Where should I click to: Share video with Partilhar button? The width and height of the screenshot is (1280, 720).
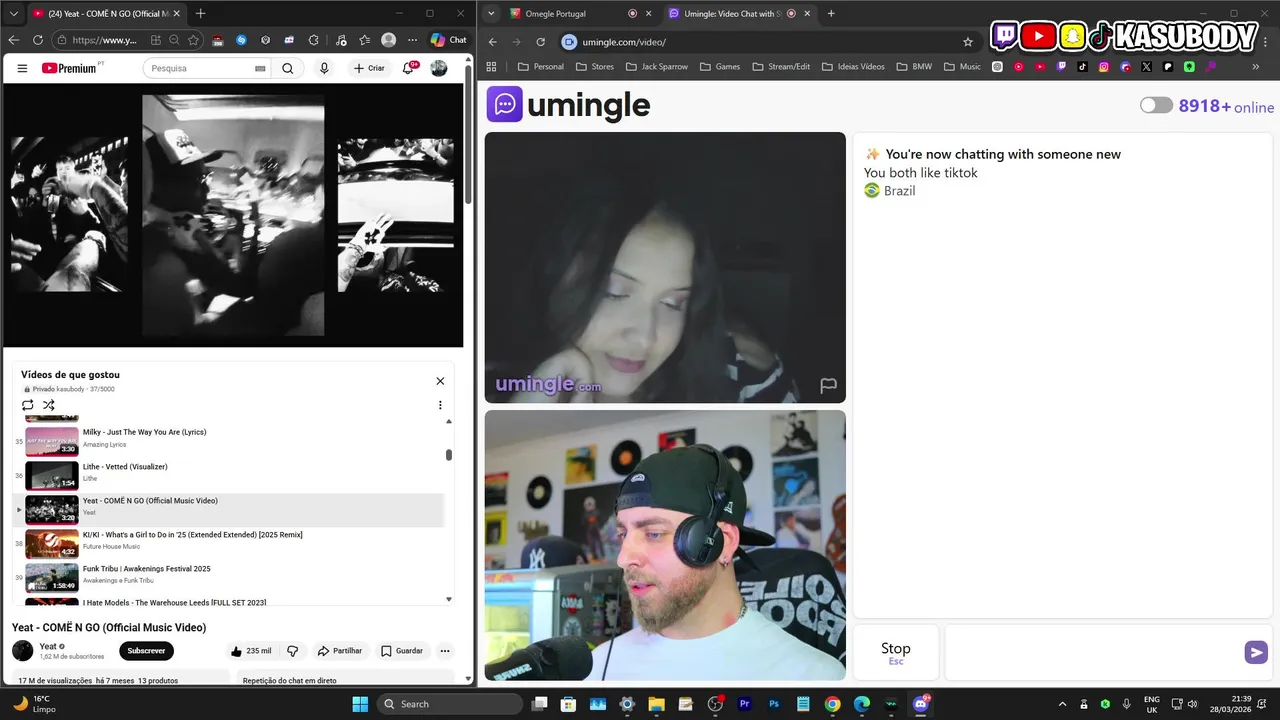click(x=340, y=651)
